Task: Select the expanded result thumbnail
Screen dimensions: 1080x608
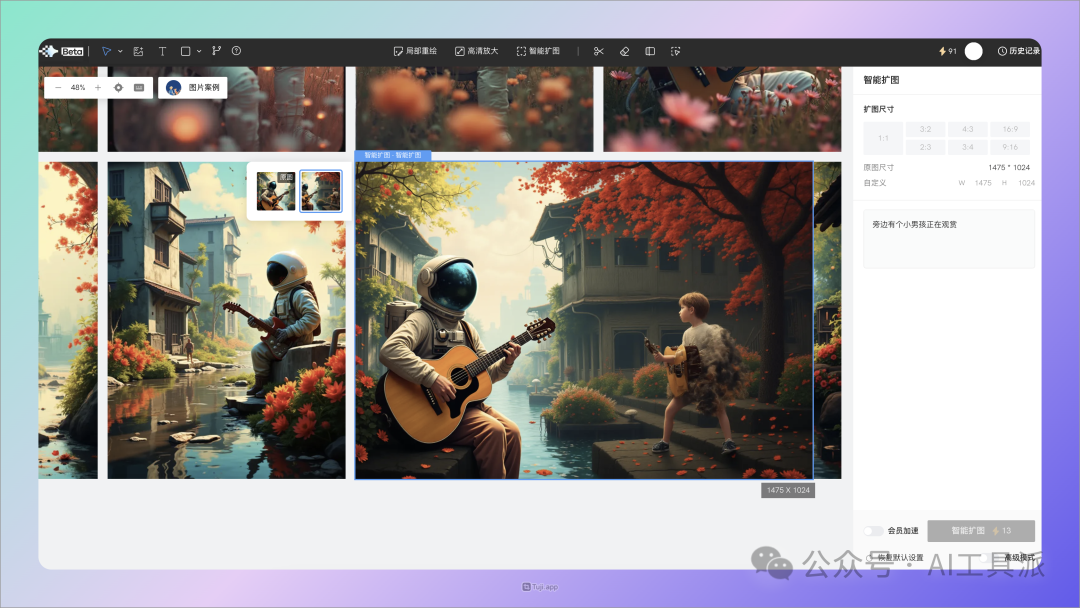Action: click(x=321, y=191)
